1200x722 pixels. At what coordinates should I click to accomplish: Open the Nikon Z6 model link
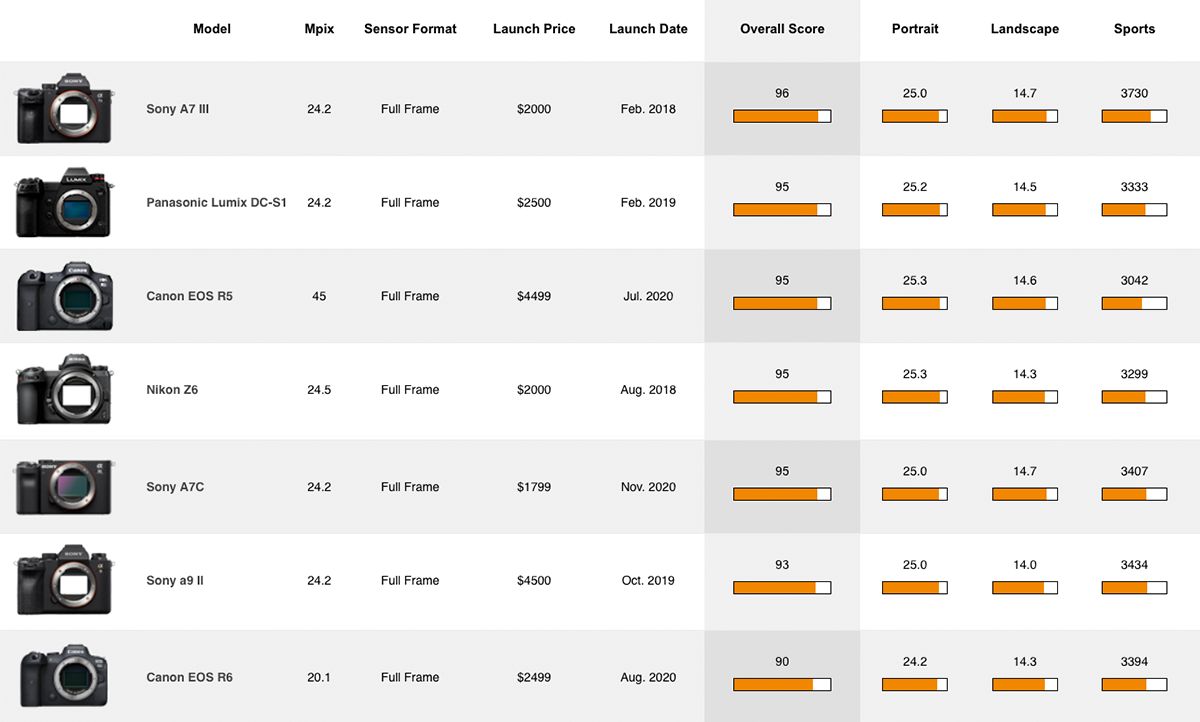[172, 390]
